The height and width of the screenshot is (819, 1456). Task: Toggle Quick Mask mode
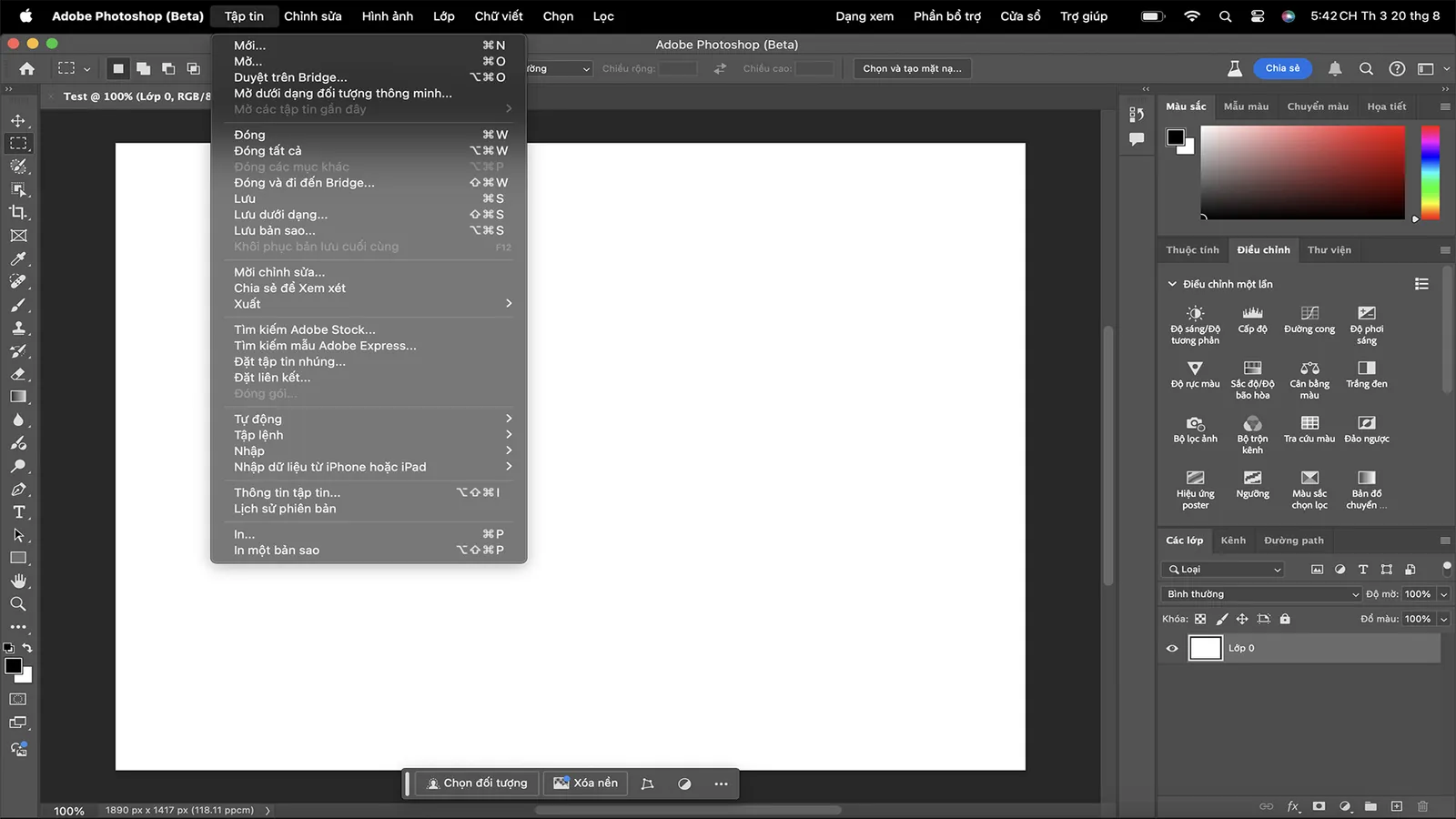click(18, 700)
